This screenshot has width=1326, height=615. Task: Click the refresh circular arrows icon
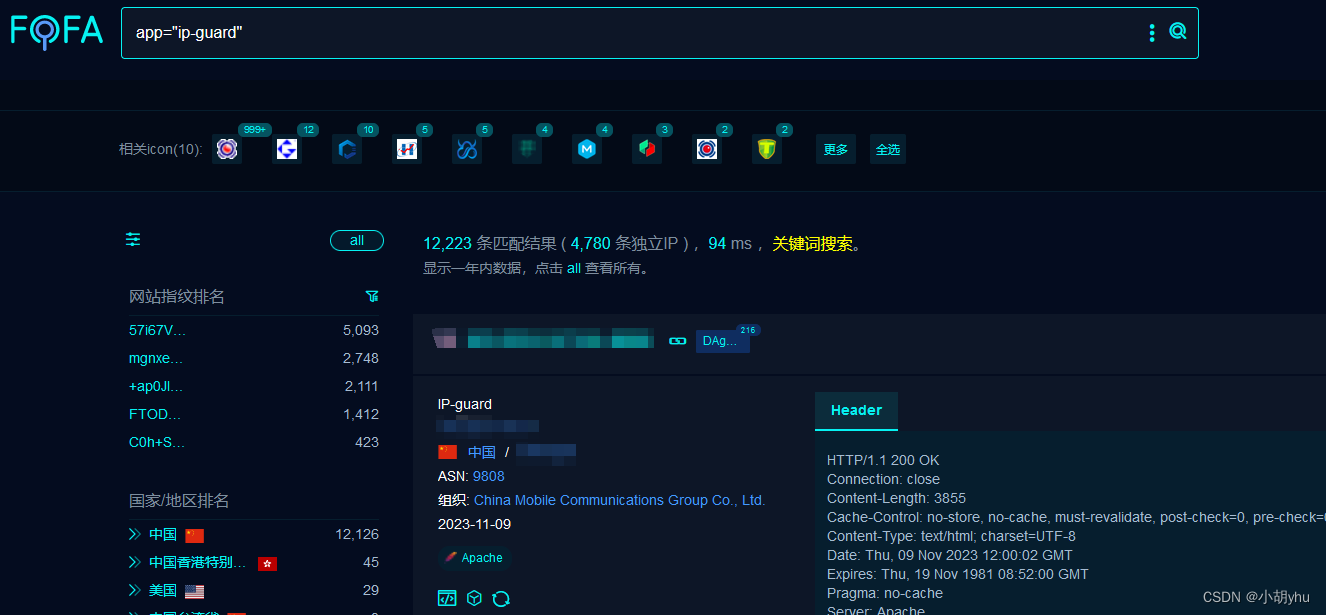click(501, 598)
